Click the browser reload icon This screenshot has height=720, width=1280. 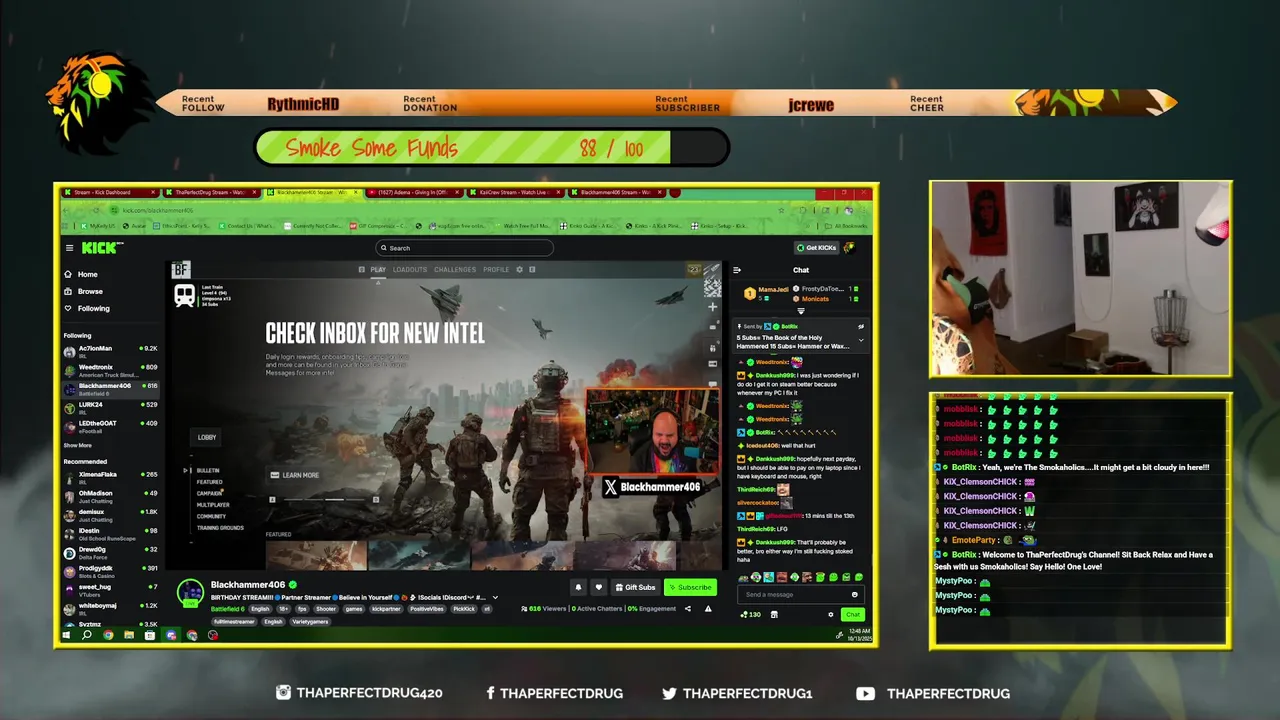coord(98,210)
